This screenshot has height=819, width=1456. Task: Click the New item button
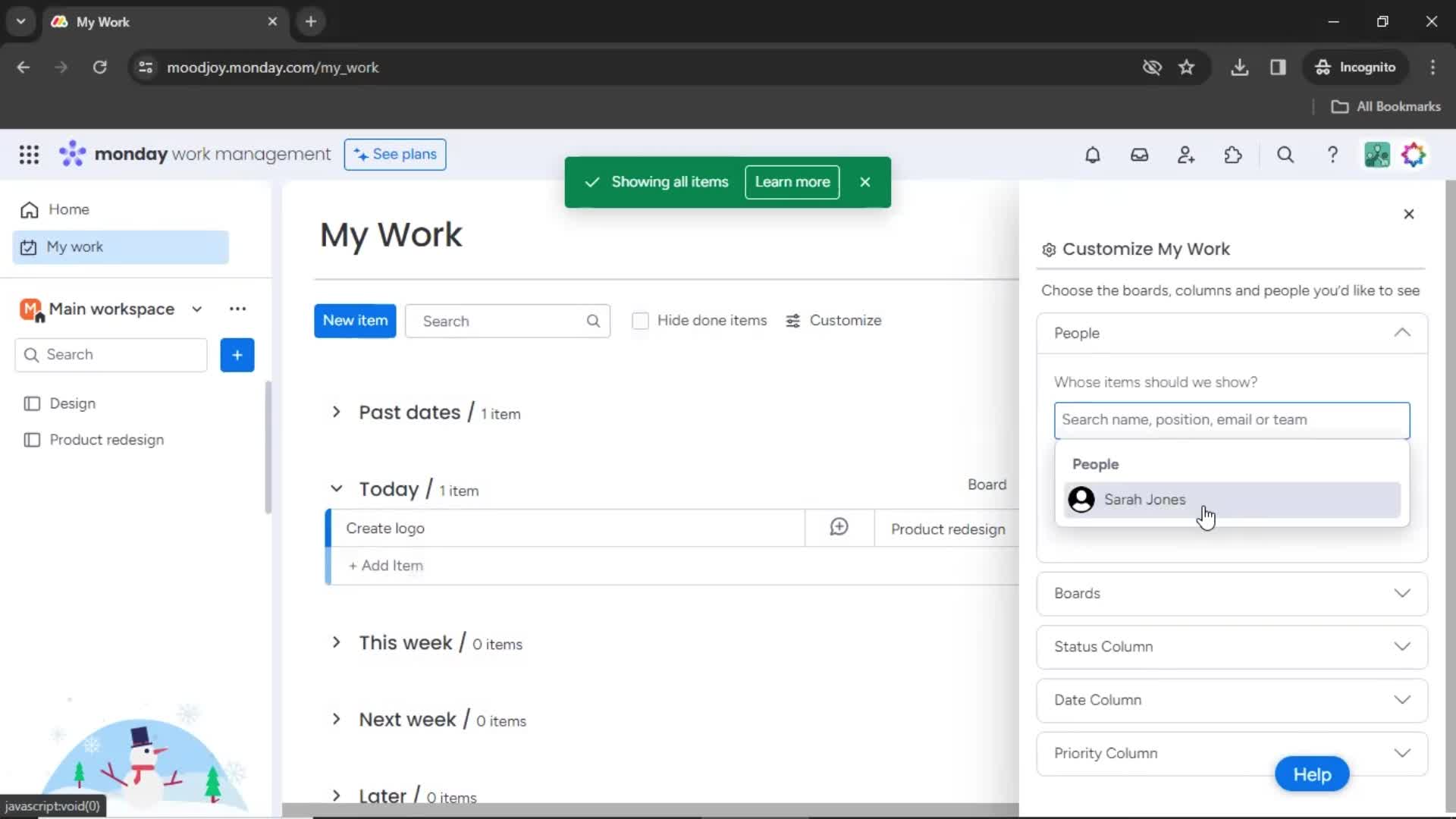(x=355, y=321)
